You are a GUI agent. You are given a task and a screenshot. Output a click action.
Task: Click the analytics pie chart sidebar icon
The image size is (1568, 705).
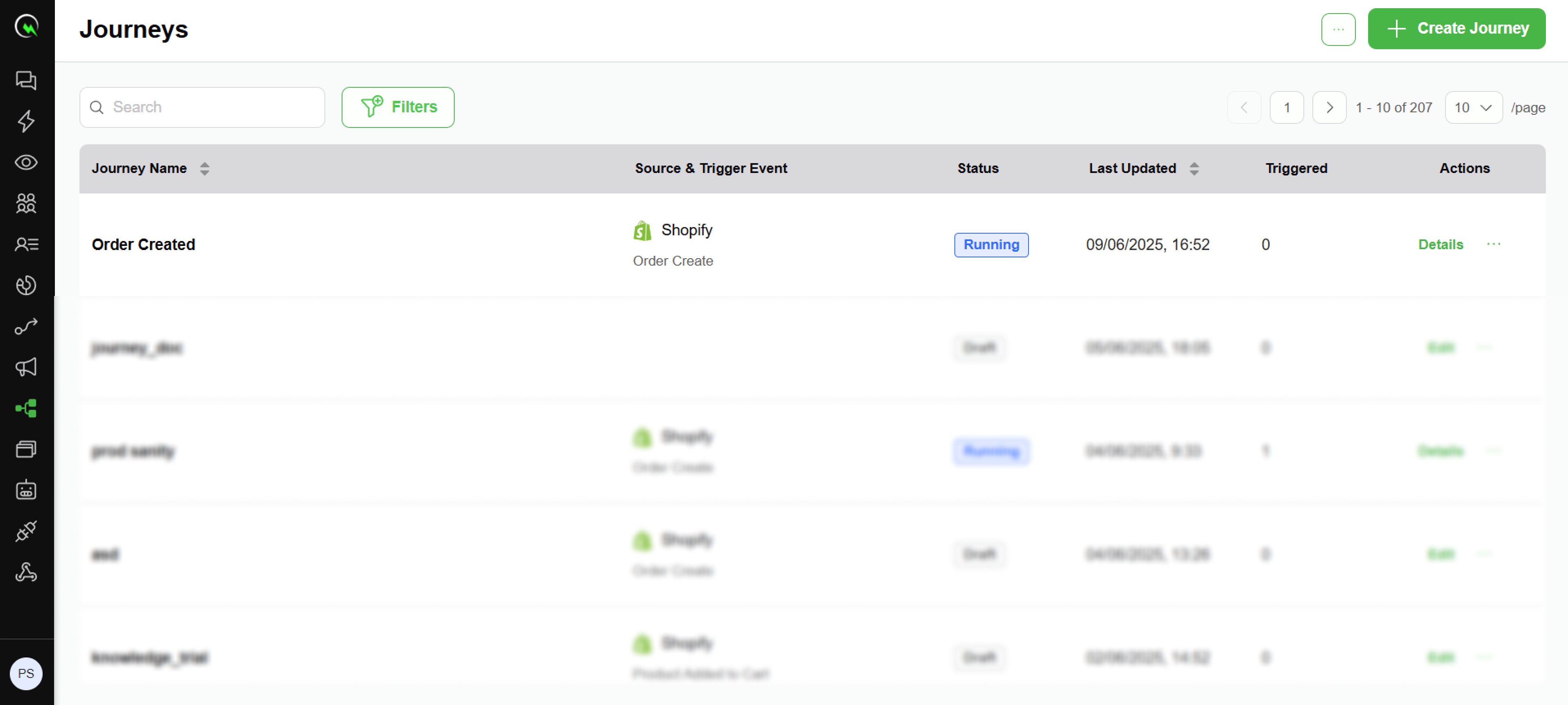click(x=26, y=285)
